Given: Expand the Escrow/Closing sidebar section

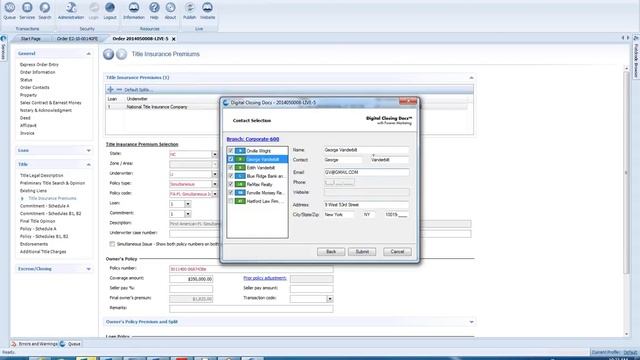Looking at the screenshot, I should click(89, 269).
